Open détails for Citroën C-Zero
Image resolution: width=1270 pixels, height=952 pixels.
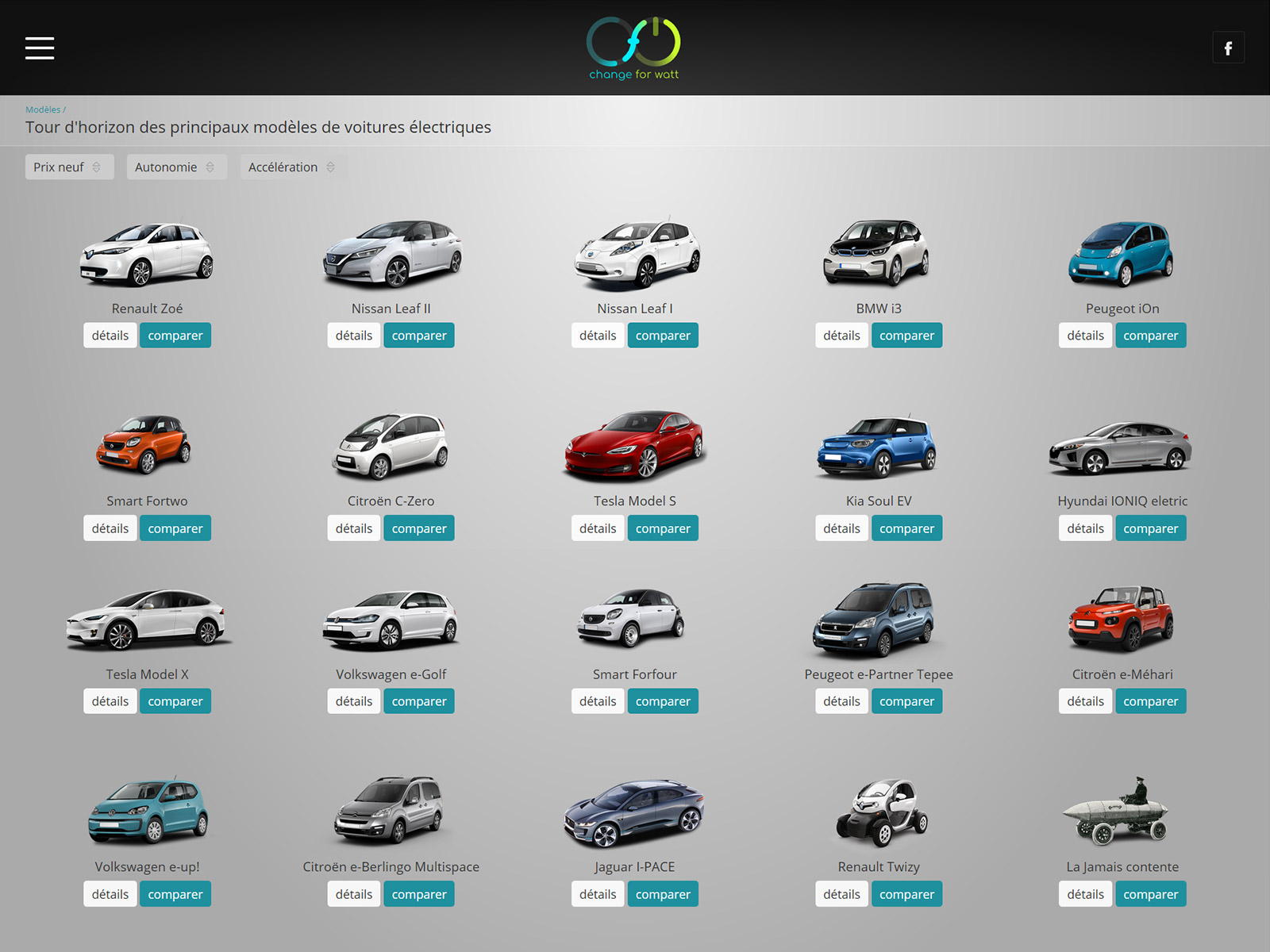click(x=354, y=528)
